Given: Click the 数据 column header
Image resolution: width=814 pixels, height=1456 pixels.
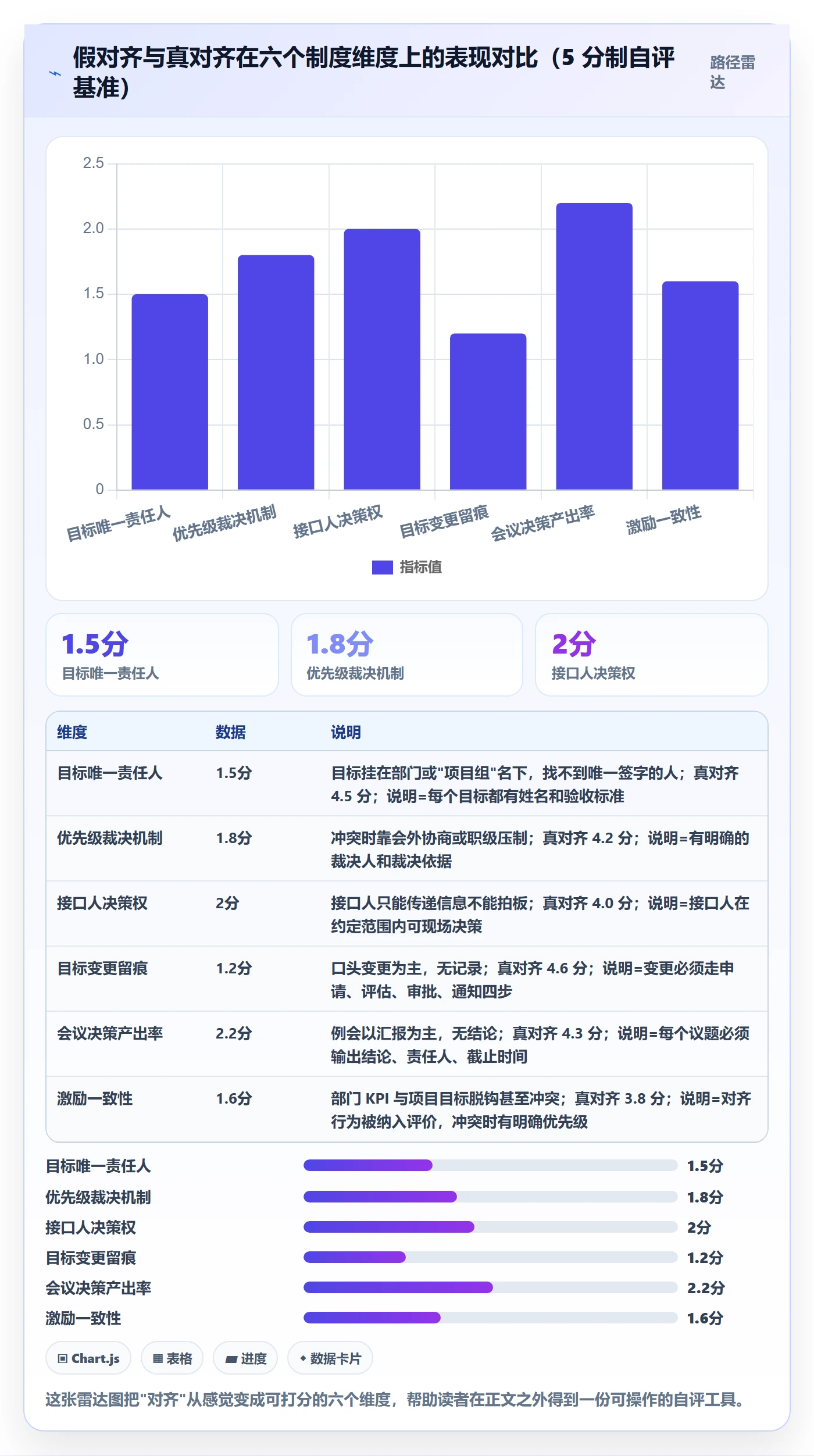Looking at the screenshot, I should tap(231, 732).
